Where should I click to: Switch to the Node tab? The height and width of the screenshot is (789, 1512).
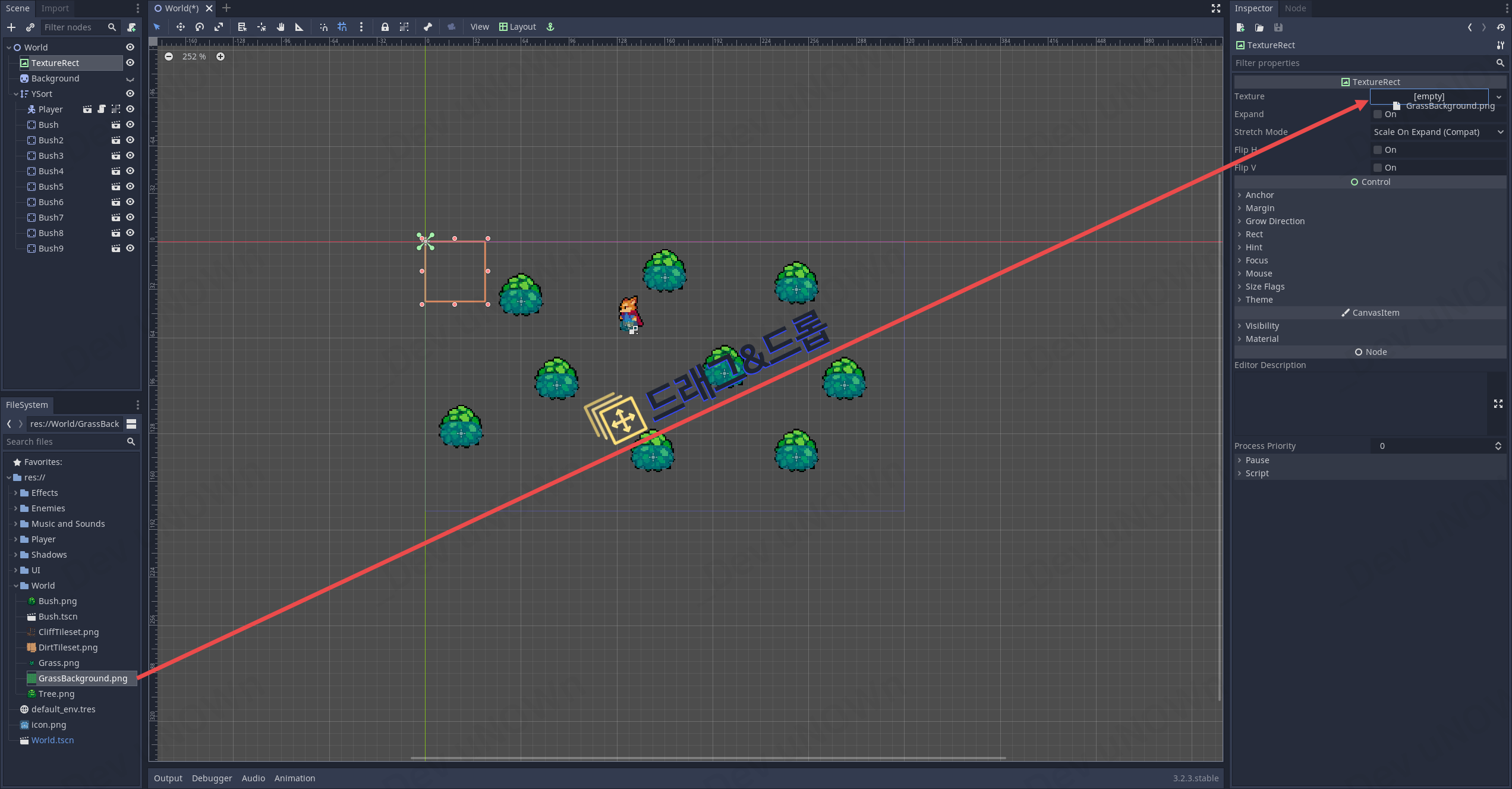(1295, 8)
